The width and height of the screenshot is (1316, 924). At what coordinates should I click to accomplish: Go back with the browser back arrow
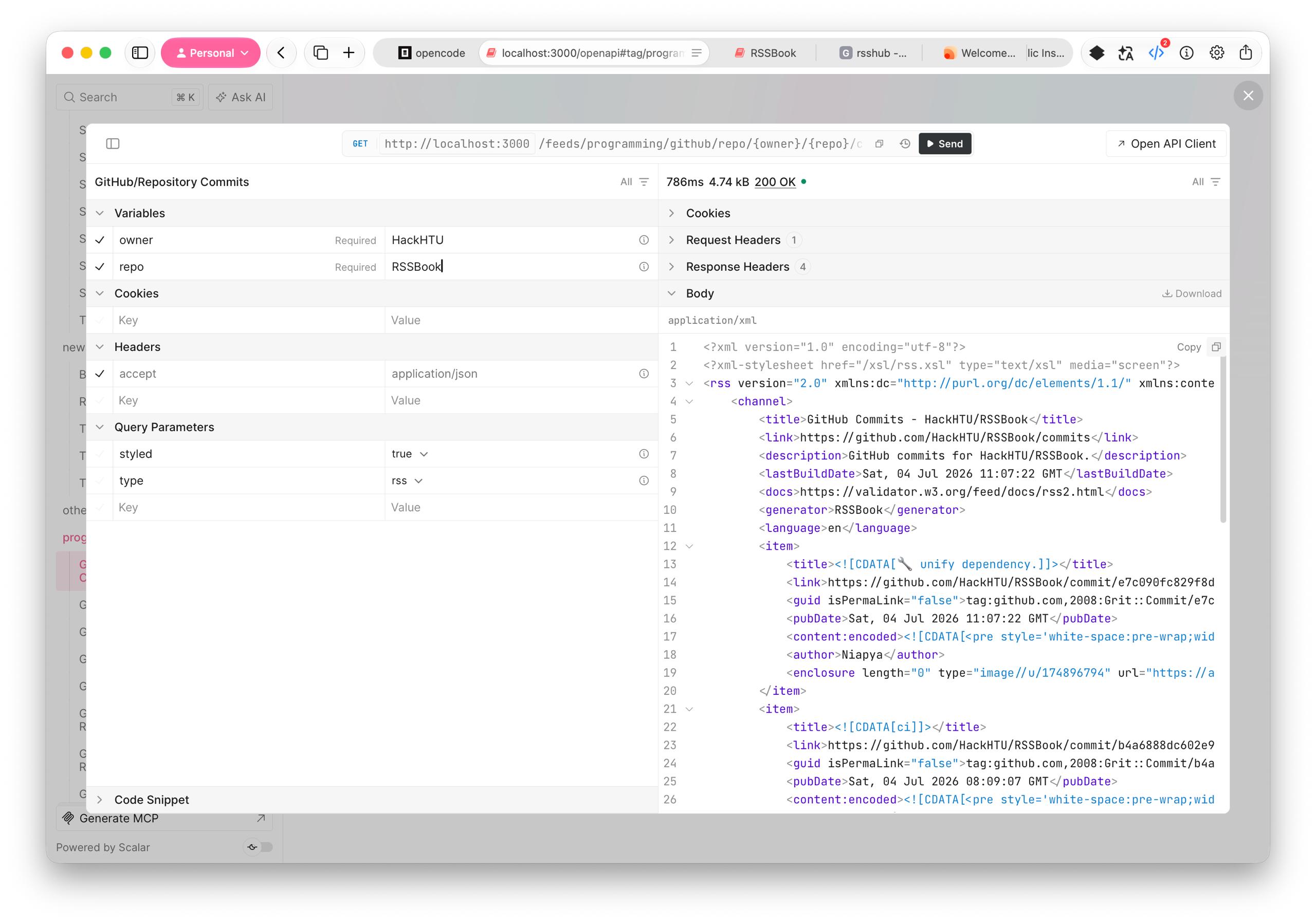[x=281, y=53]
